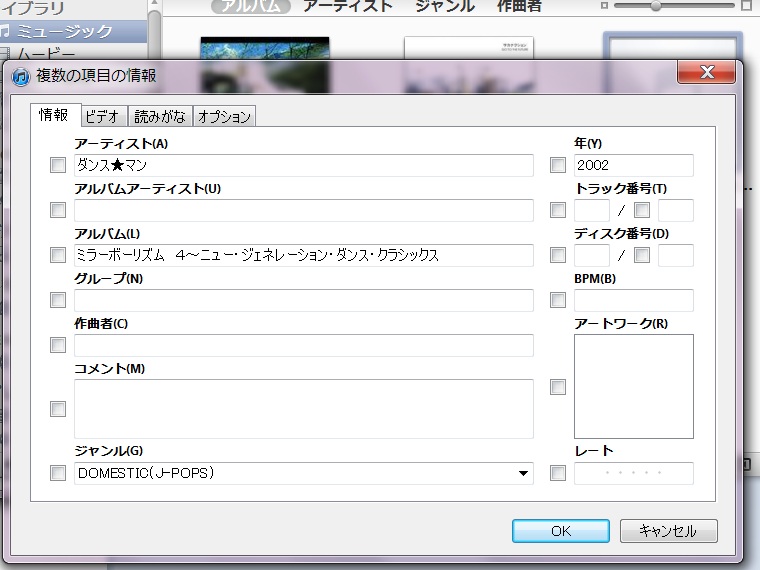Open the ジャンル dropdown arrow
Screen dimensions: 760x570
point(523,473)
